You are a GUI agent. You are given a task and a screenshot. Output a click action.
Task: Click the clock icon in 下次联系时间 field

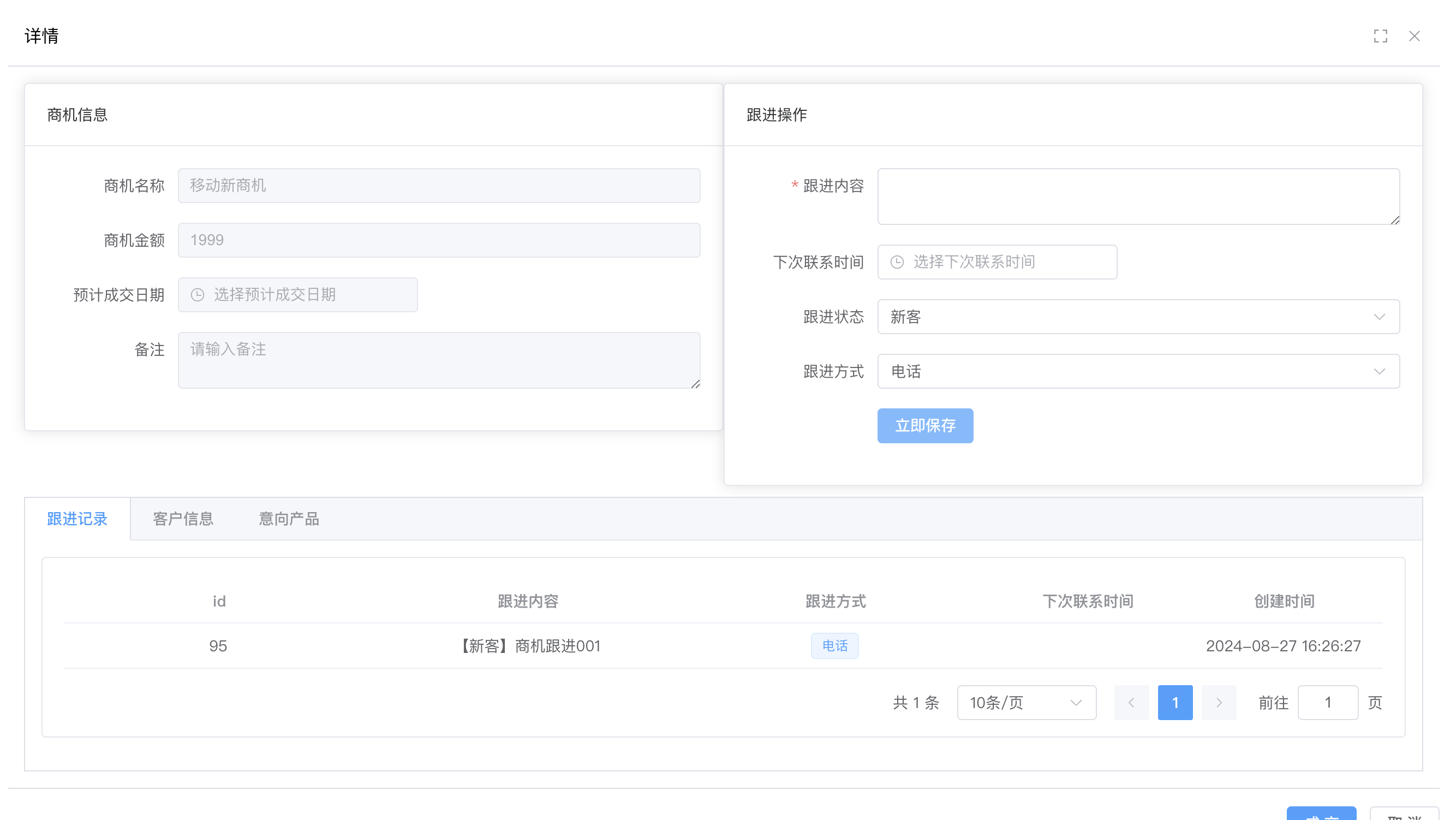(897, 262)
